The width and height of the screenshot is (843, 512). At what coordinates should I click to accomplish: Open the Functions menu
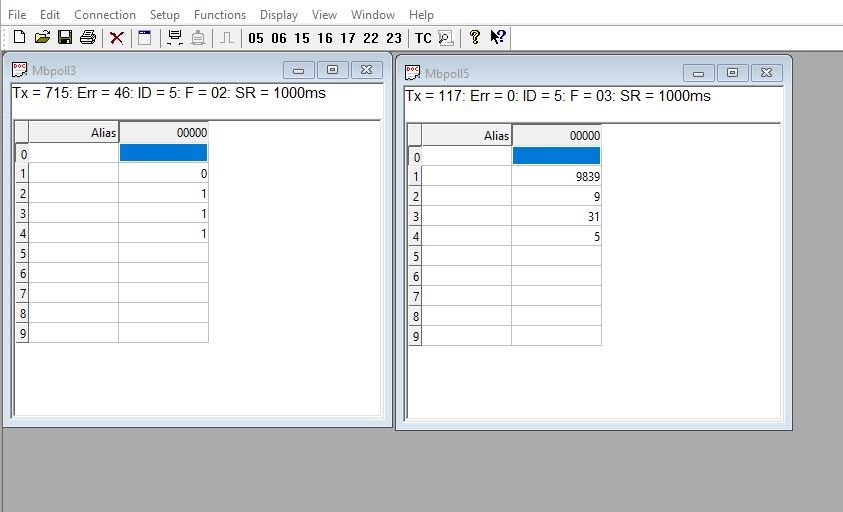[220, 15]
